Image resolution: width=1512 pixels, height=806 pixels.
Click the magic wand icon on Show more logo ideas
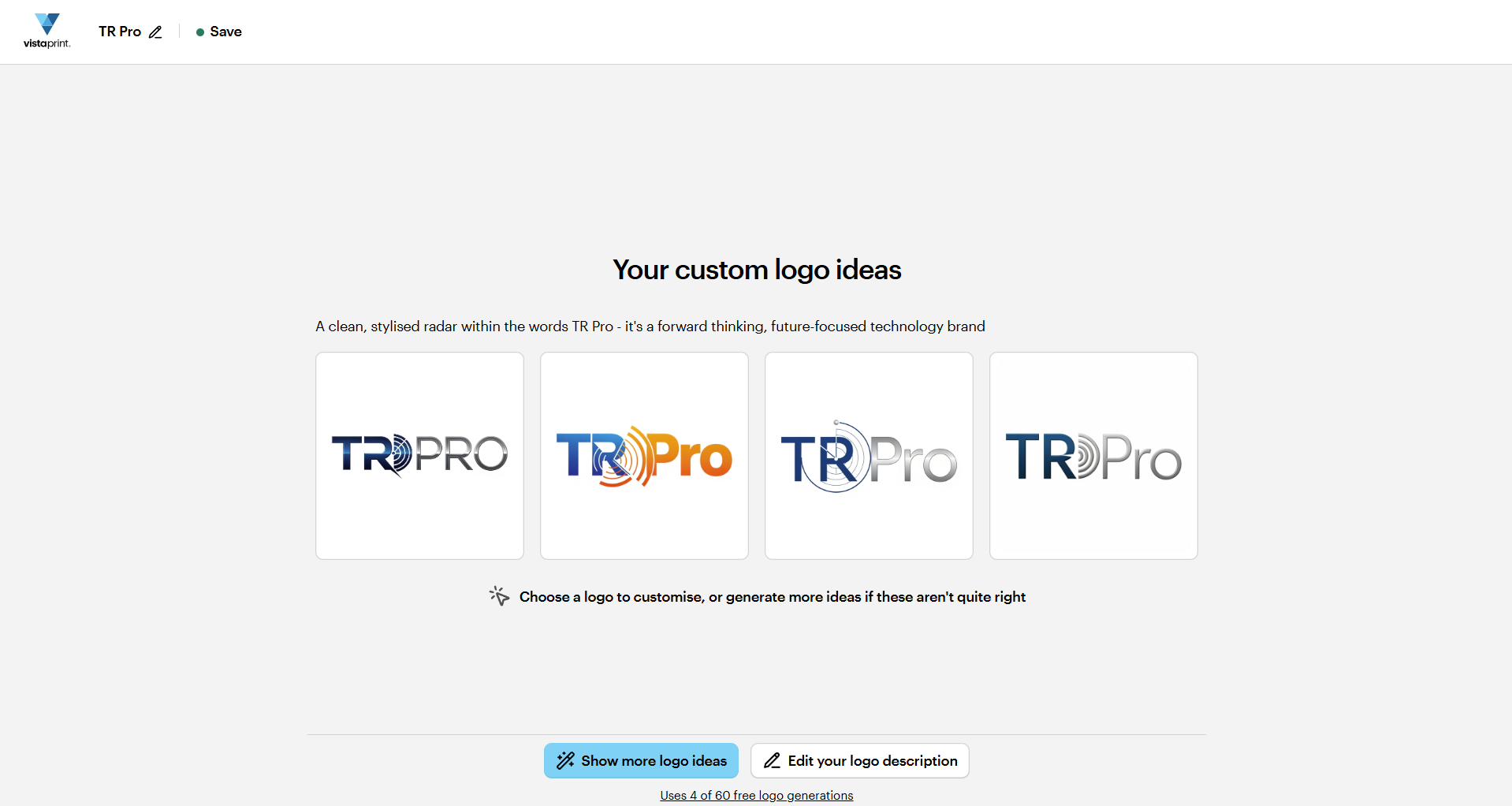564,761
